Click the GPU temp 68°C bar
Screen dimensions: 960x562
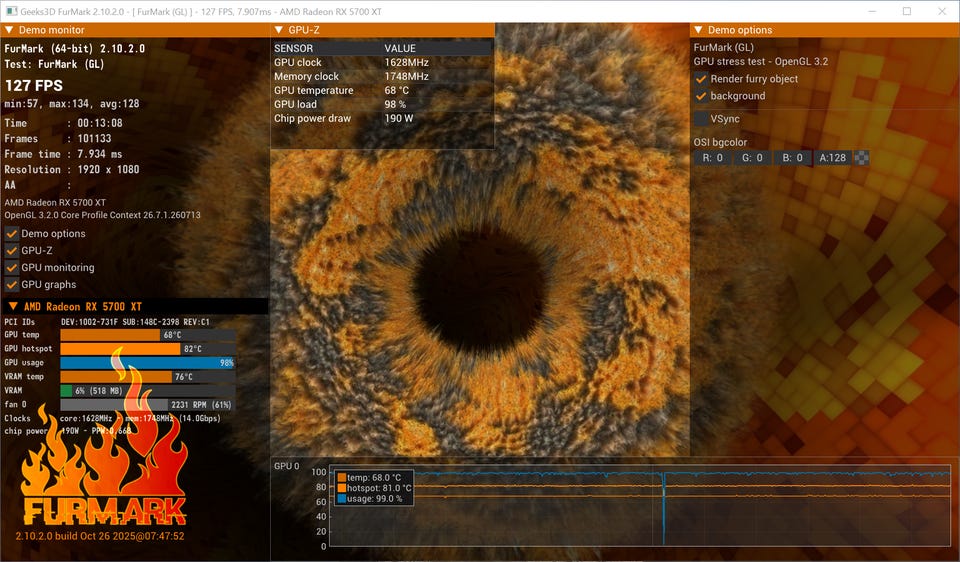point(148,335)
